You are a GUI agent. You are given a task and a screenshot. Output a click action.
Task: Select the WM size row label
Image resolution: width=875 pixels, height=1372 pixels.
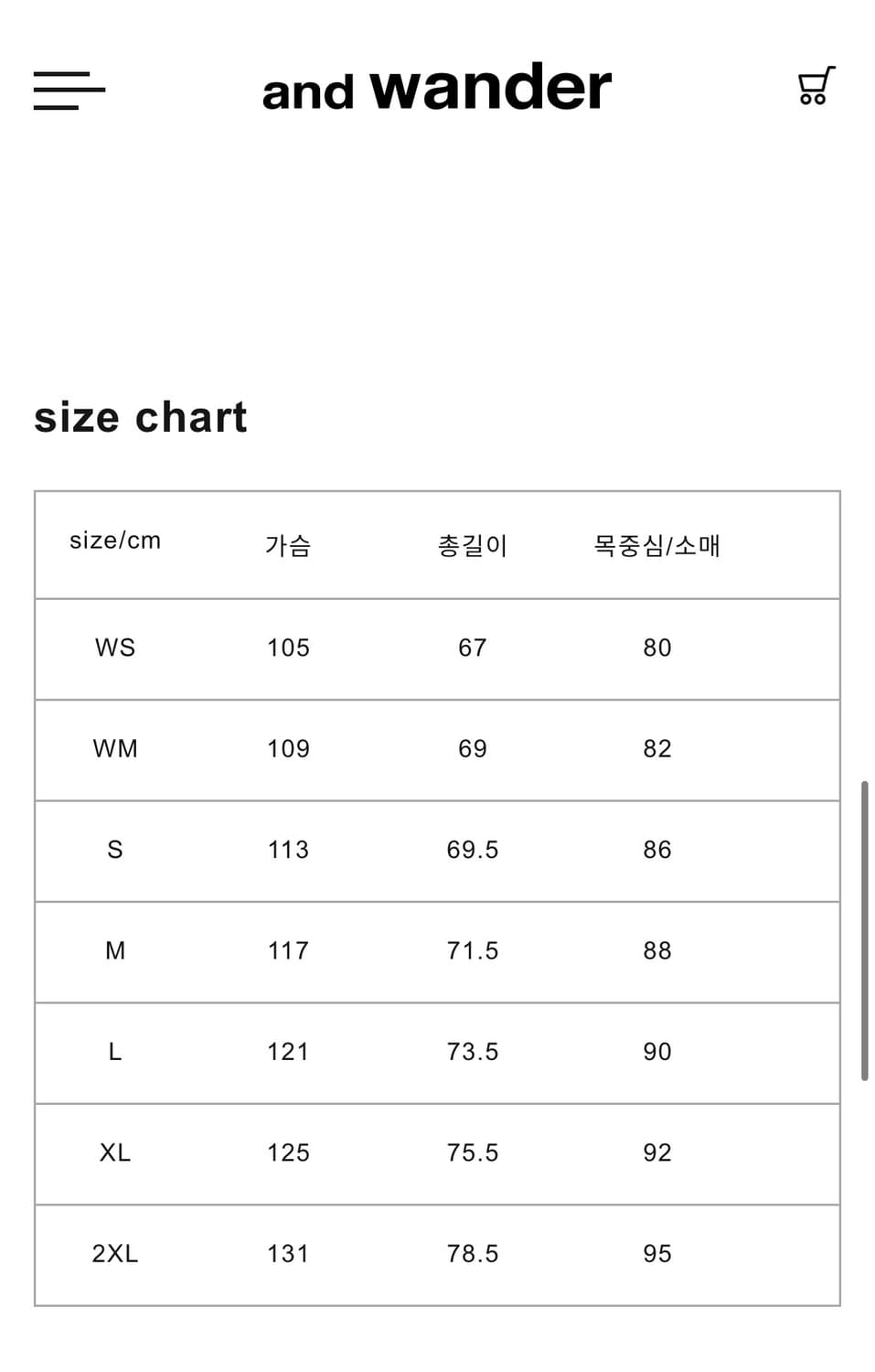(115, 749)
